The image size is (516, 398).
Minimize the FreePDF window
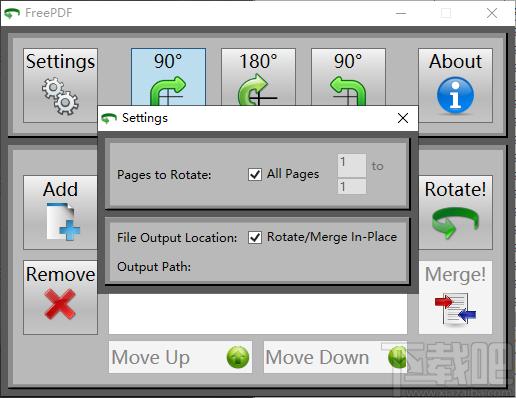coord(401,13)
